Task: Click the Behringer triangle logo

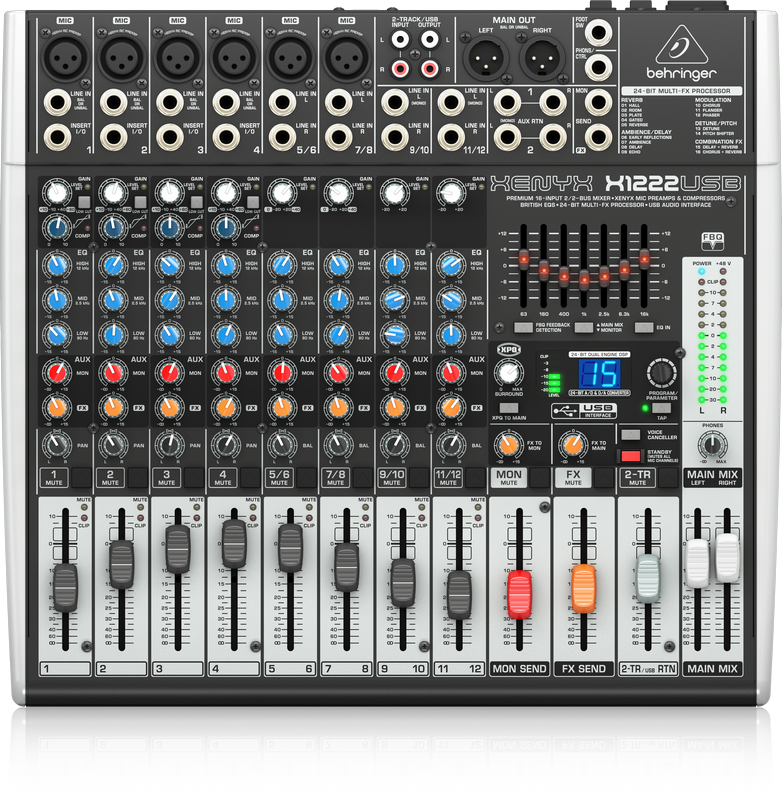Action: coord(681,44)
